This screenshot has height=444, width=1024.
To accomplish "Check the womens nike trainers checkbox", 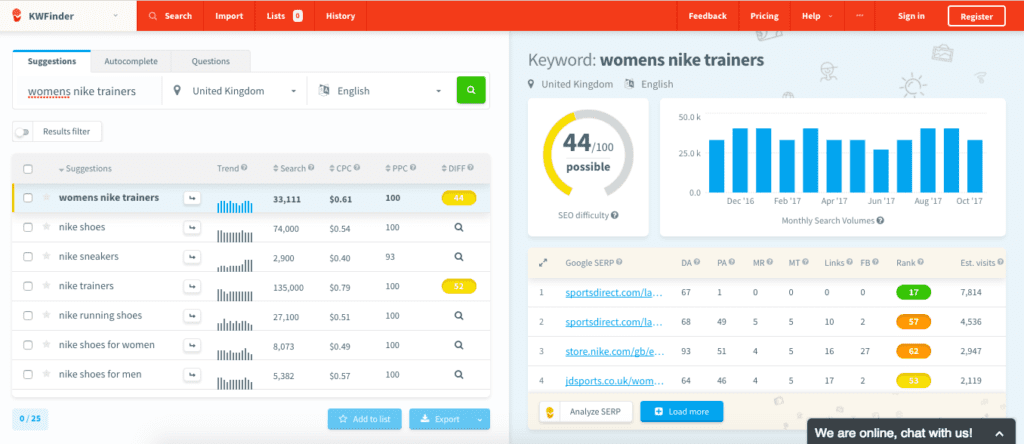I will [x=28, y=198].
